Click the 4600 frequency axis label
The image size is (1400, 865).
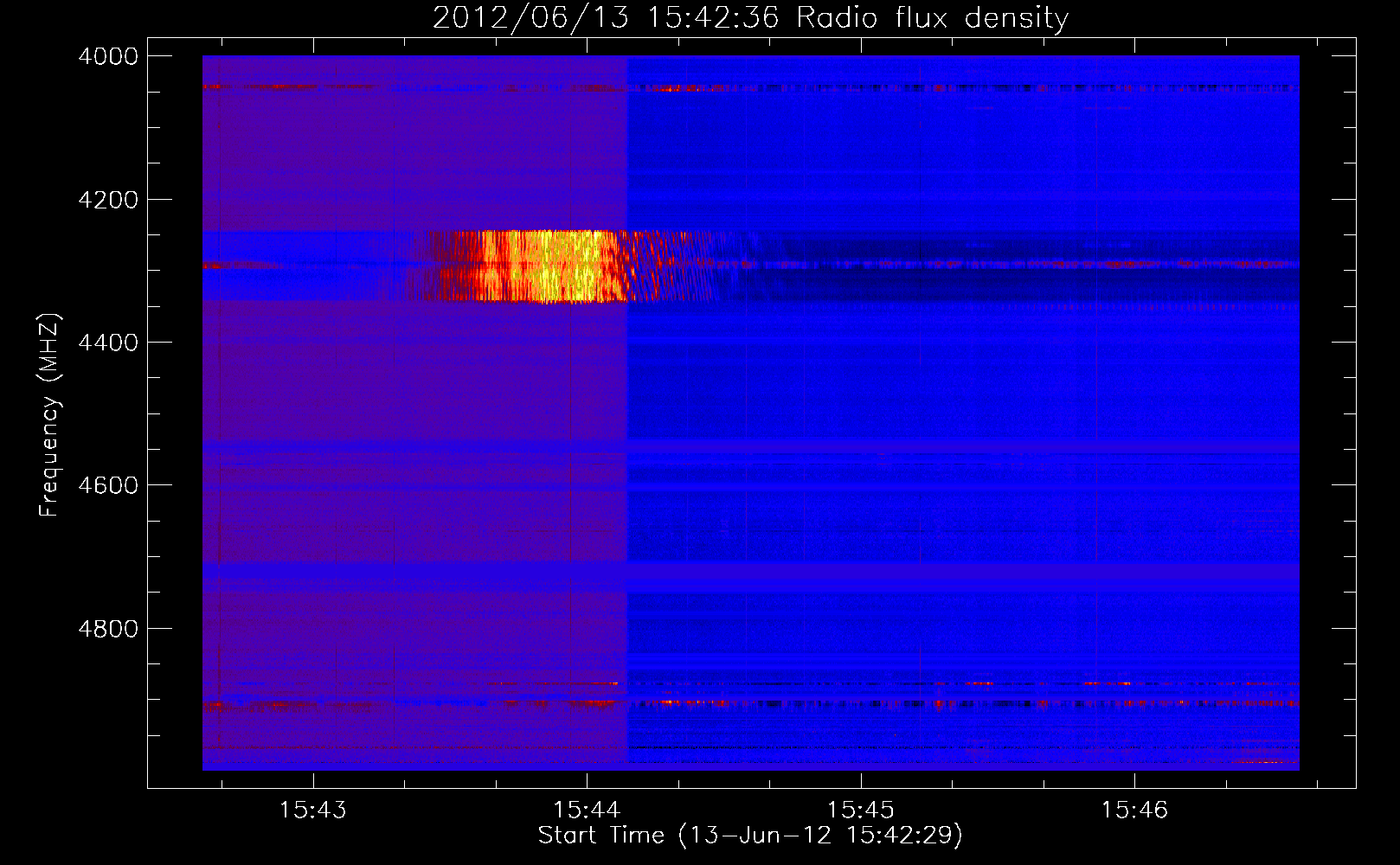[108, 485]
